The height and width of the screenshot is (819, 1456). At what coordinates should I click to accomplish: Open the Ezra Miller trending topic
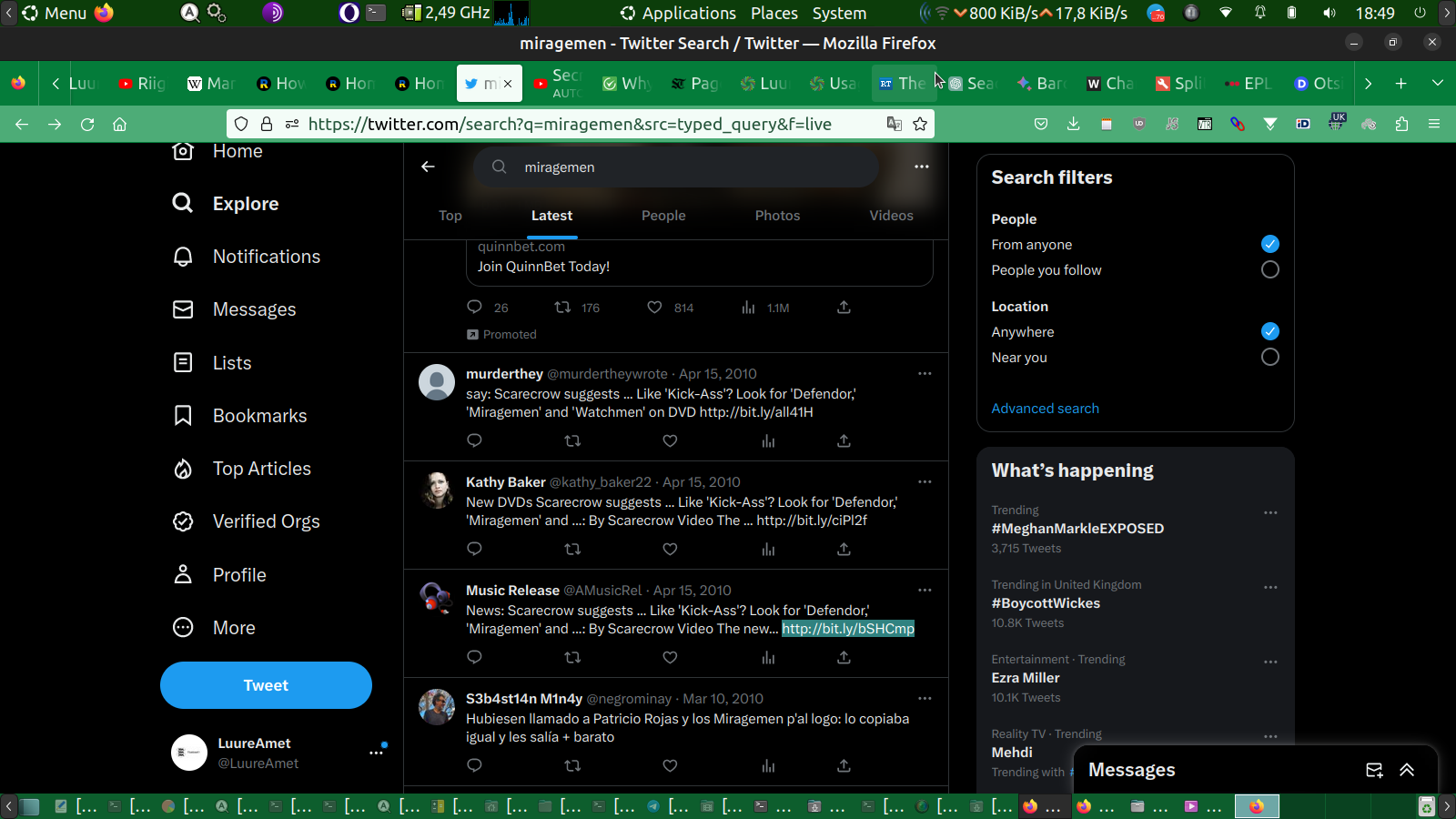(x=1026, y=678)
